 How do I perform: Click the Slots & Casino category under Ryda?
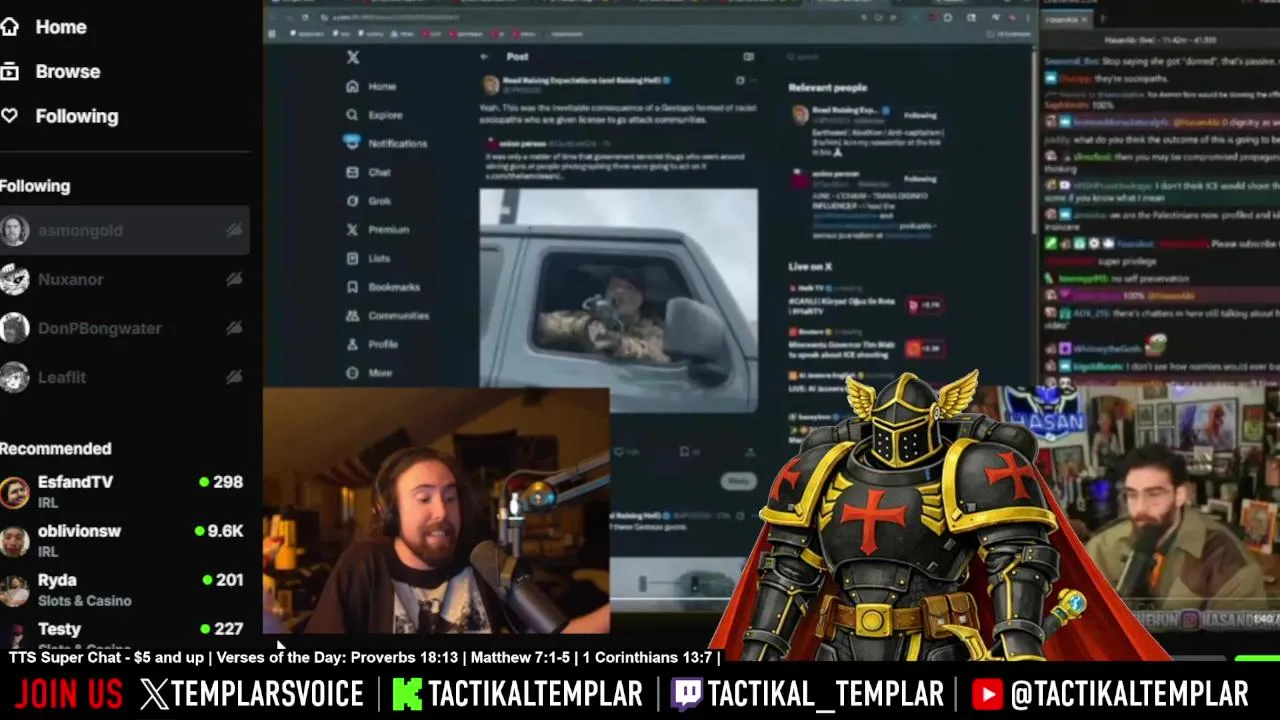[x=85, y=600]
